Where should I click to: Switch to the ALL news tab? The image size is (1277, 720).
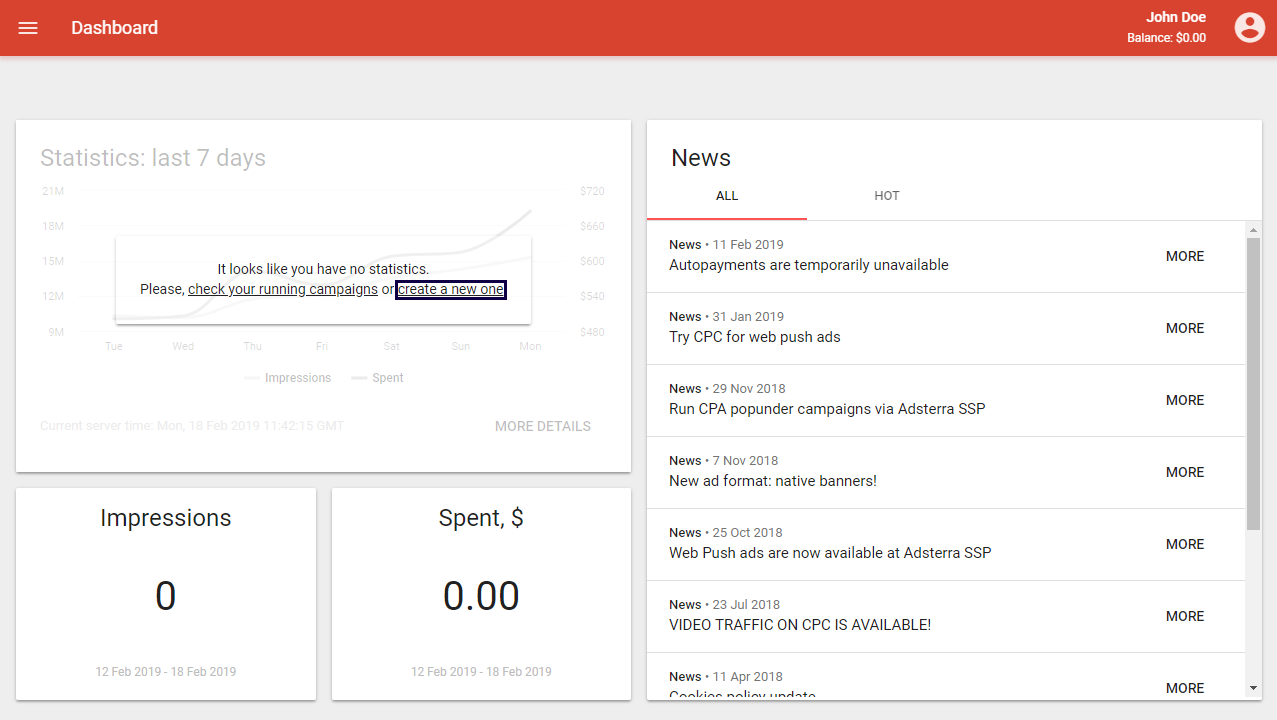pos(727,196)
